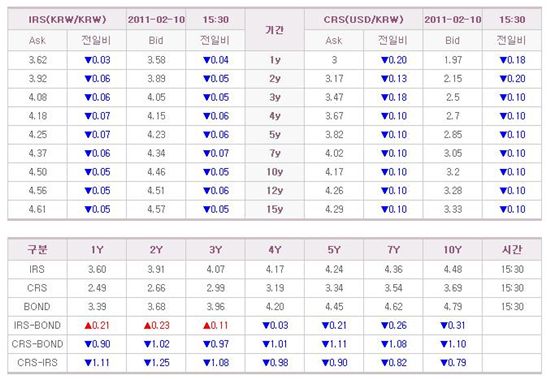Select the 기간 column header
This screenshot has width=550, height=379.
pos(275,30)
